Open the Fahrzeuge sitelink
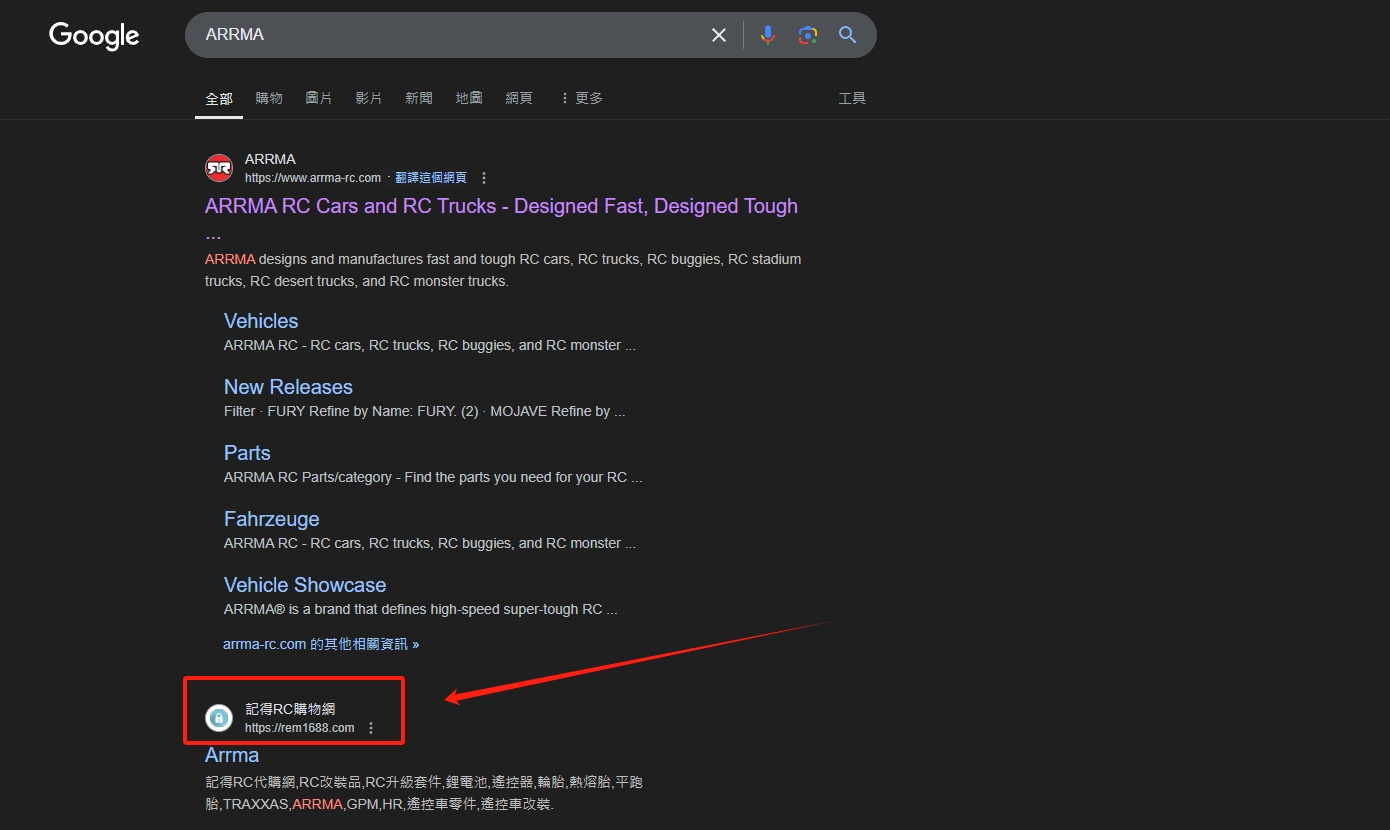 click(x=272, y=519)
